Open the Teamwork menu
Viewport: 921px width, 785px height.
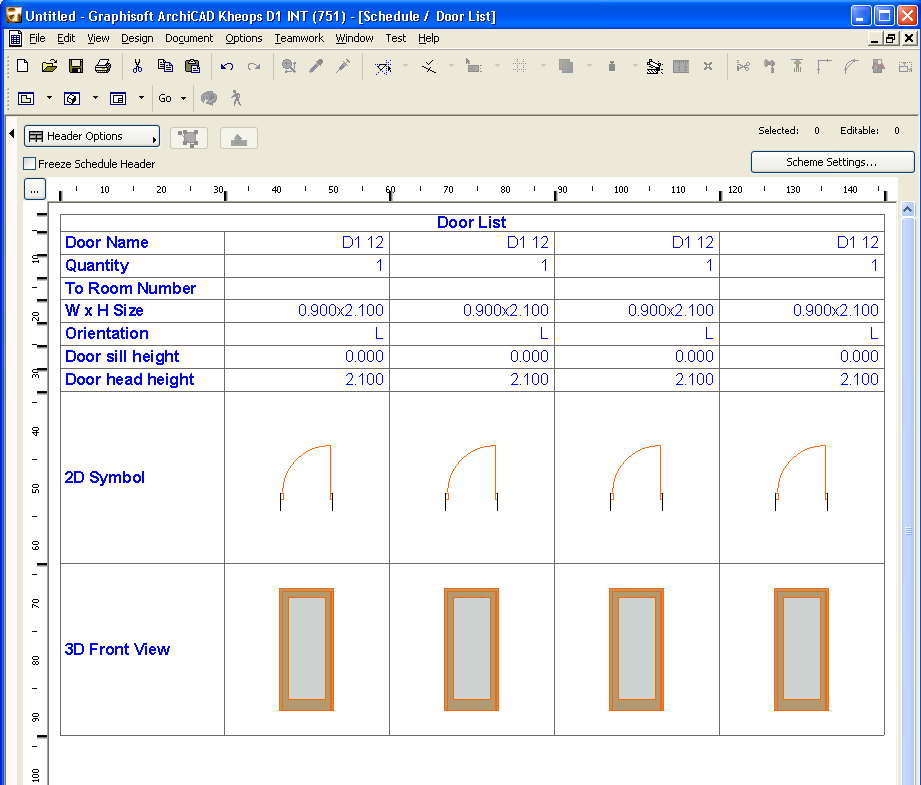[x=299, y=38]
